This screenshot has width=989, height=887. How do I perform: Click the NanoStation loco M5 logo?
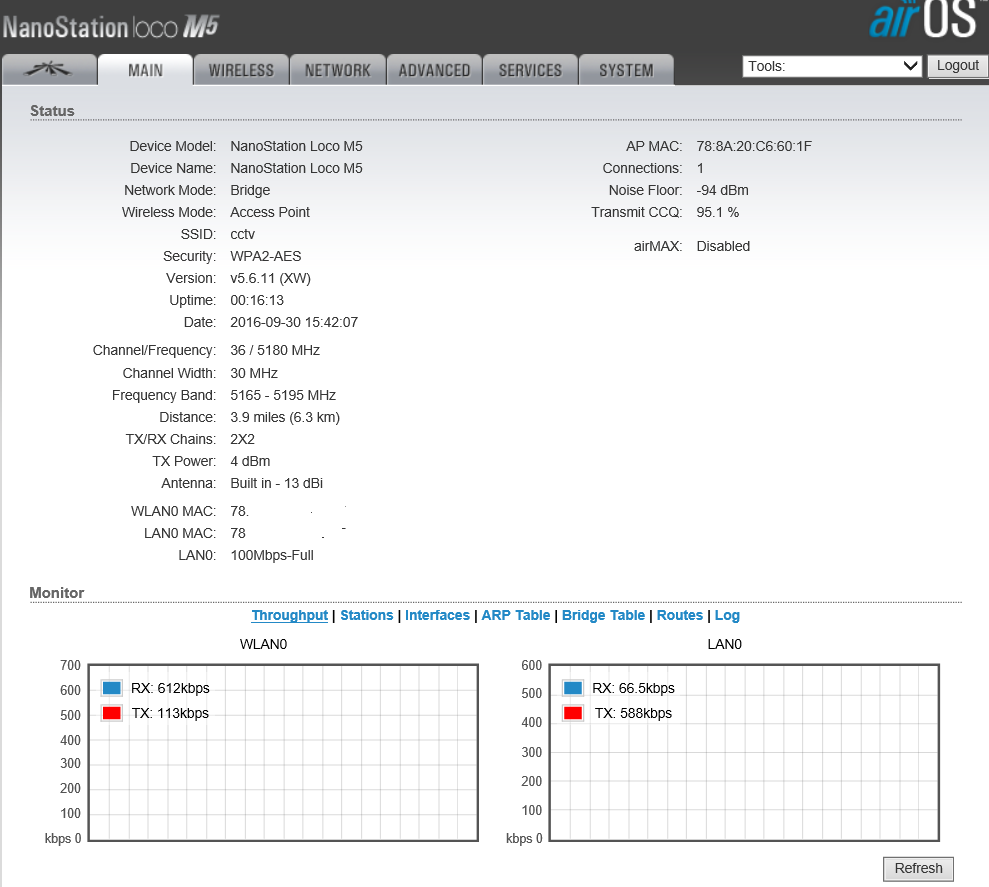click(111, 27)
